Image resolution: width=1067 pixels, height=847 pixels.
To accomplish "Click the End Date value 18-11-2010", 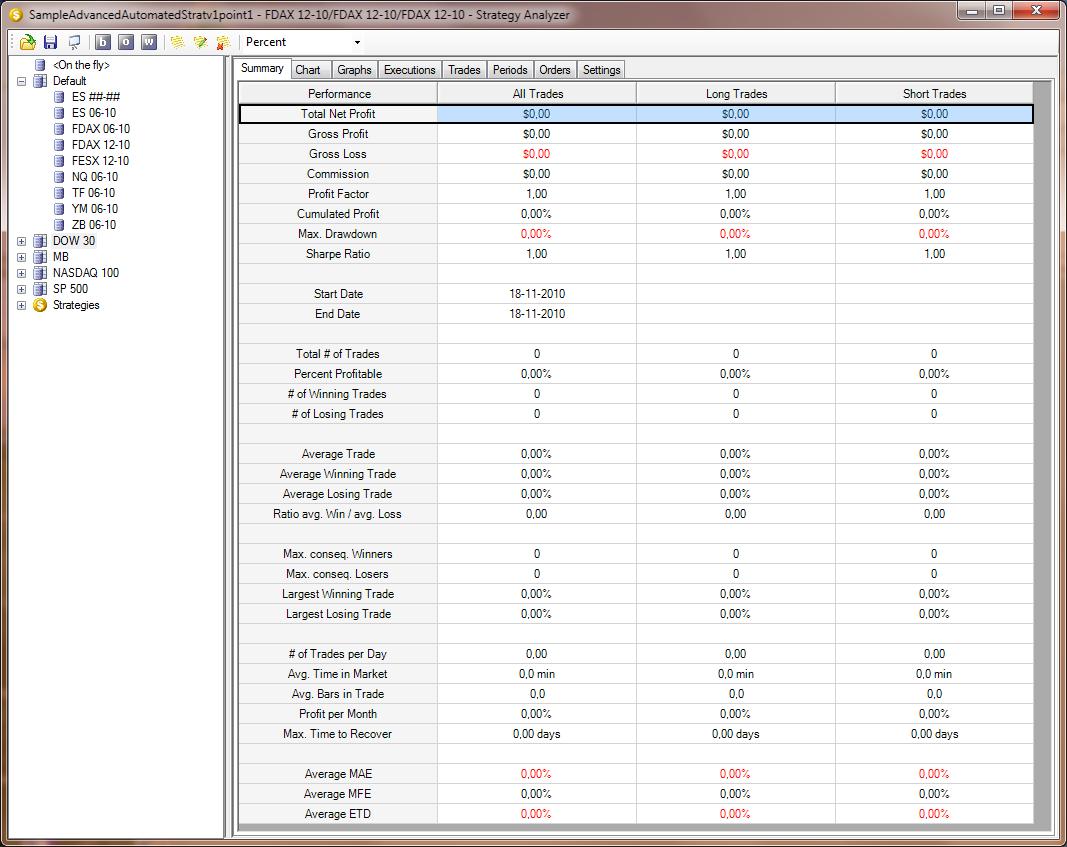I will click(537, 314).
